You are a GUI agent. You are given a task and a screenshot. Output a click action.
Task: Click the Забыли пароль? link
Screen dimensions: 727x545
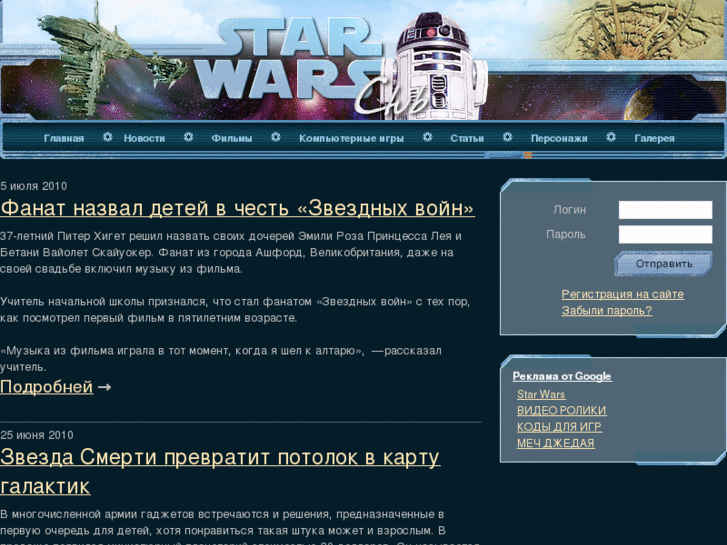tap(606, 310)
